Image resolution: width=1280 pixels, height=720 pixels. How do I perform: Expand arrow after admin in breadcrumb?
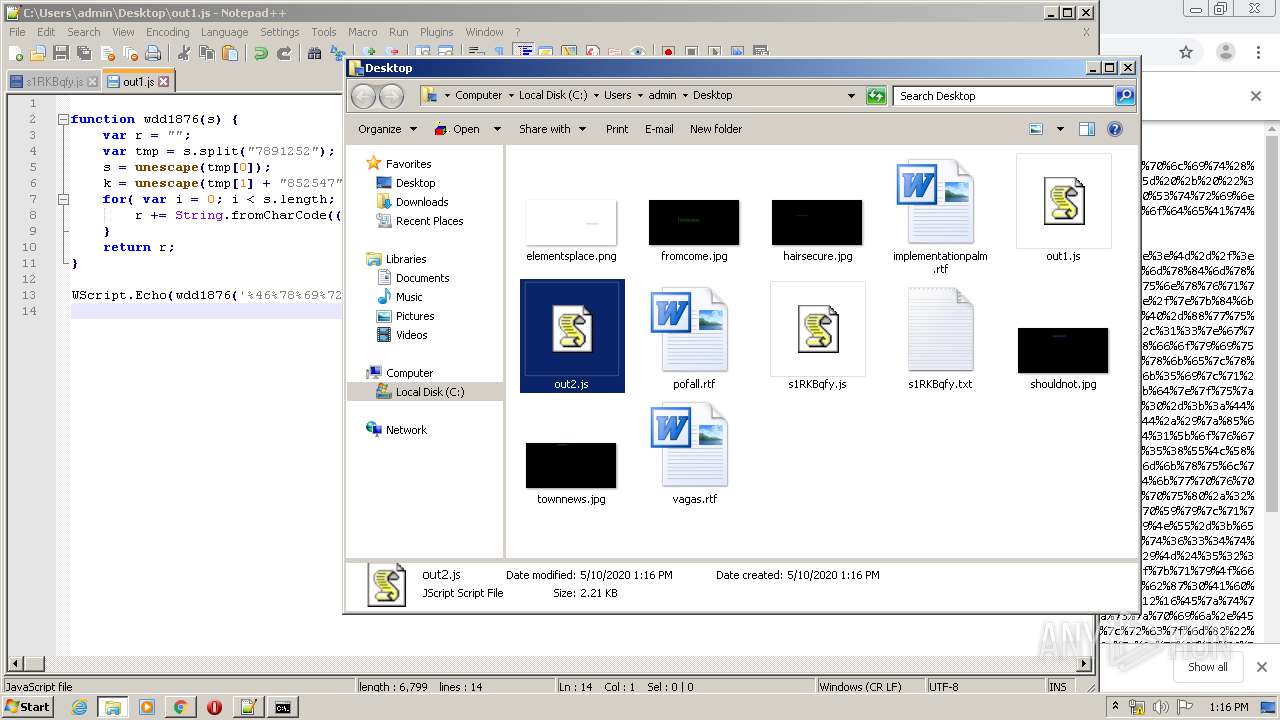coord(686,96)
